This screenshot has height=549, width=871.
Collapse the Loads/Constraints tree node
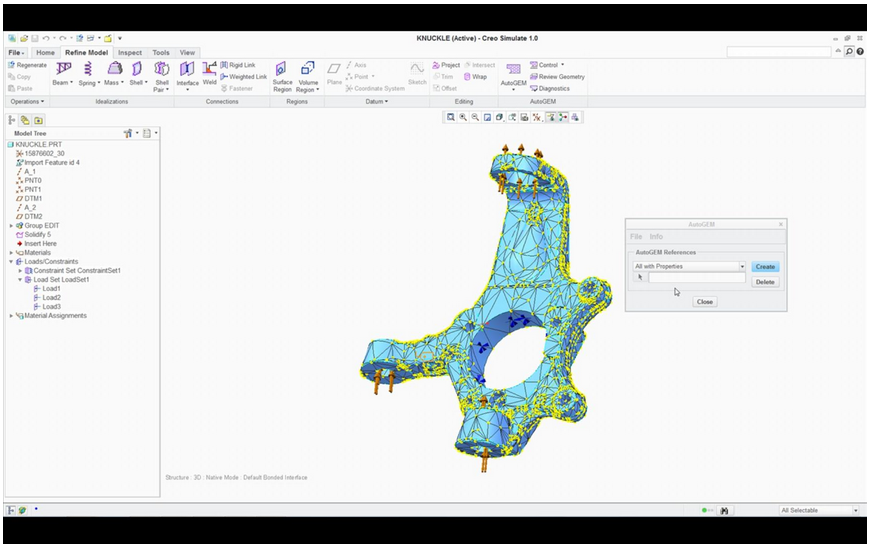point(12,262)
